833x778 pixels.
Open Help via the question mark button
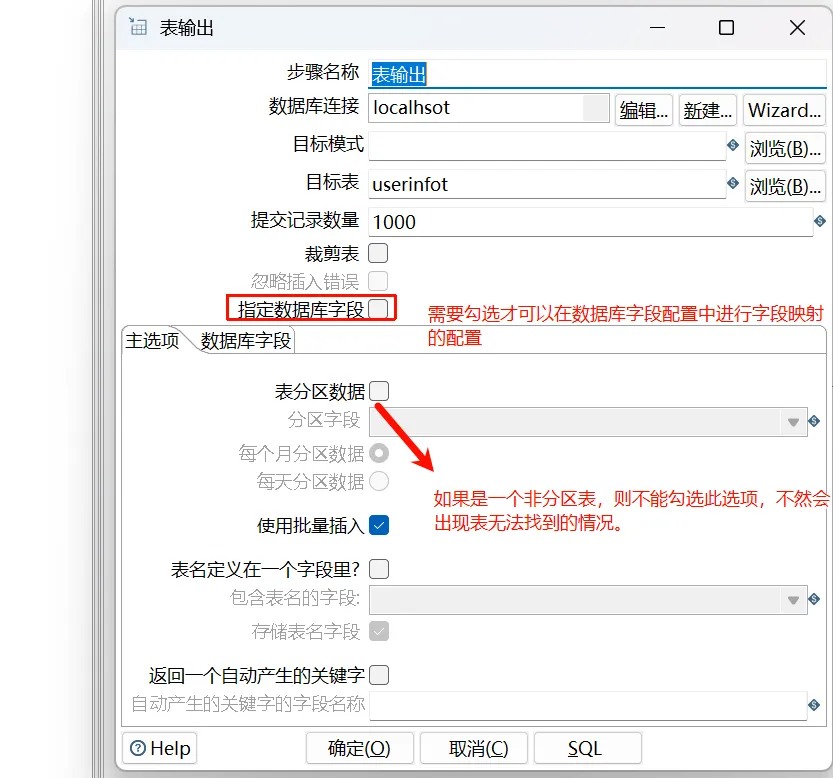pyautogui.click(x=160, y=748)
